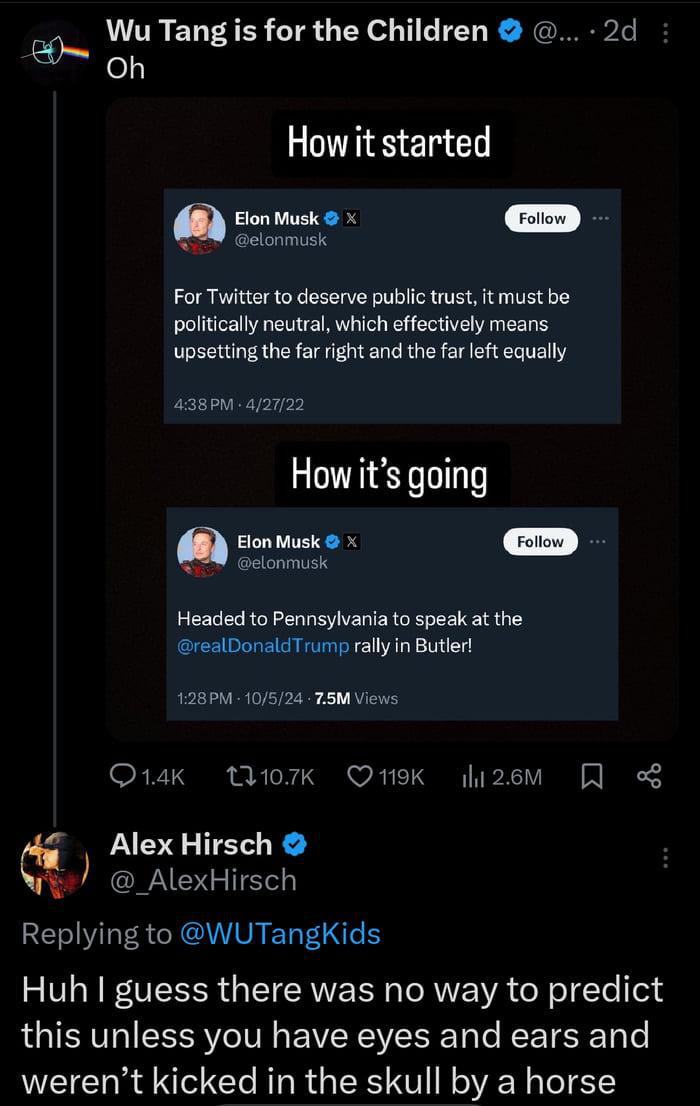
Task: Open Alex Hirsch profile picture
Action: click(x=55, y=864)
